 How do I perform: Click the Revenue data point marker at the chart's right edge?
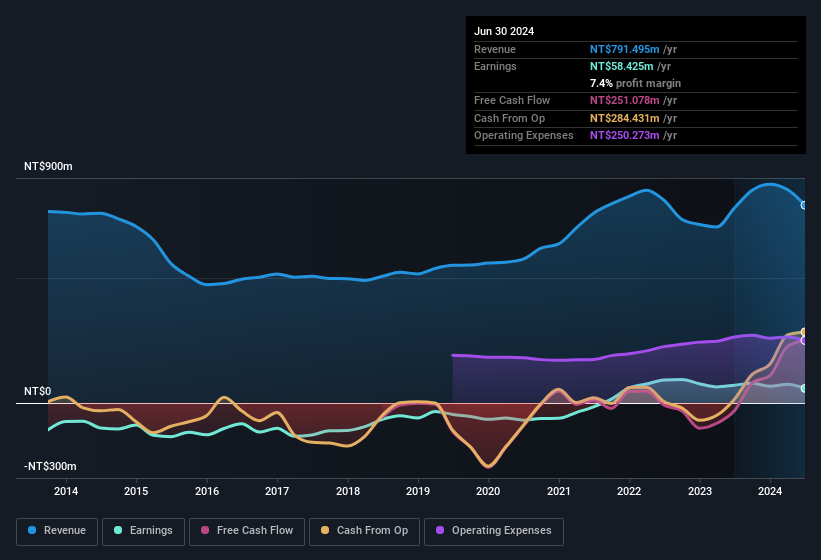coord(804,205)
